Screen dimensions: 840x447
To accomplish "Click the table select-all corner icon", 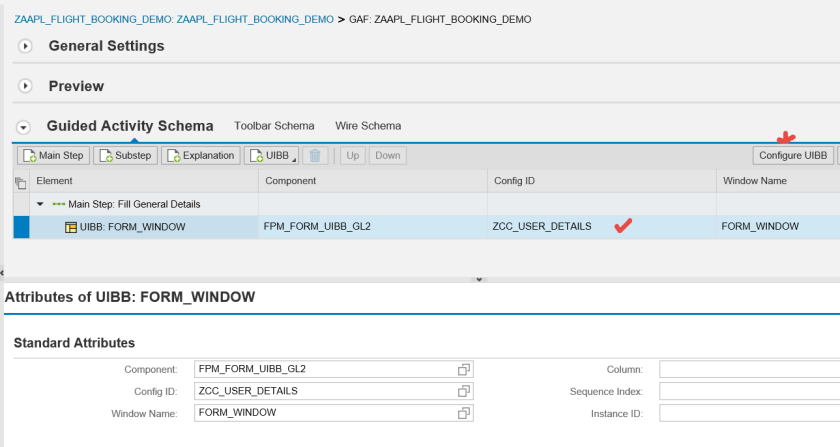I will (20, 182).
